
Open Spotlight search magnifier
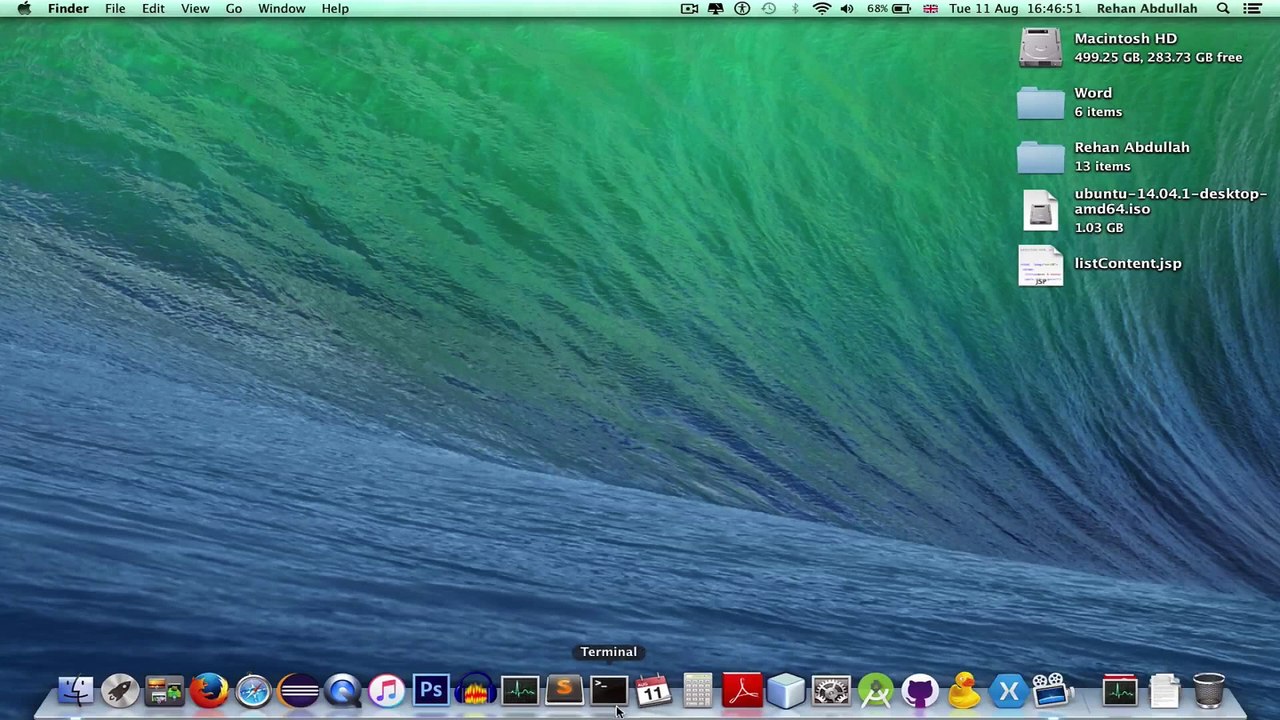coord(1223,9)
